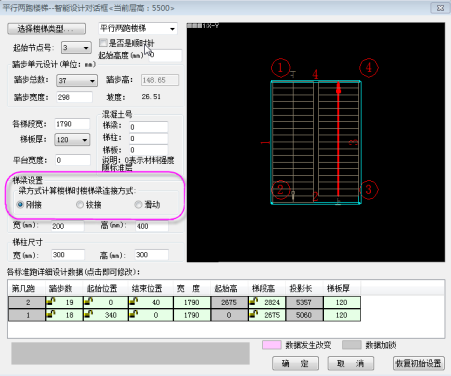The width and height of the screenshot is (451, 376).
Task: Click the gray 数据加锁 legend swatch
Action: pos(352,345)
